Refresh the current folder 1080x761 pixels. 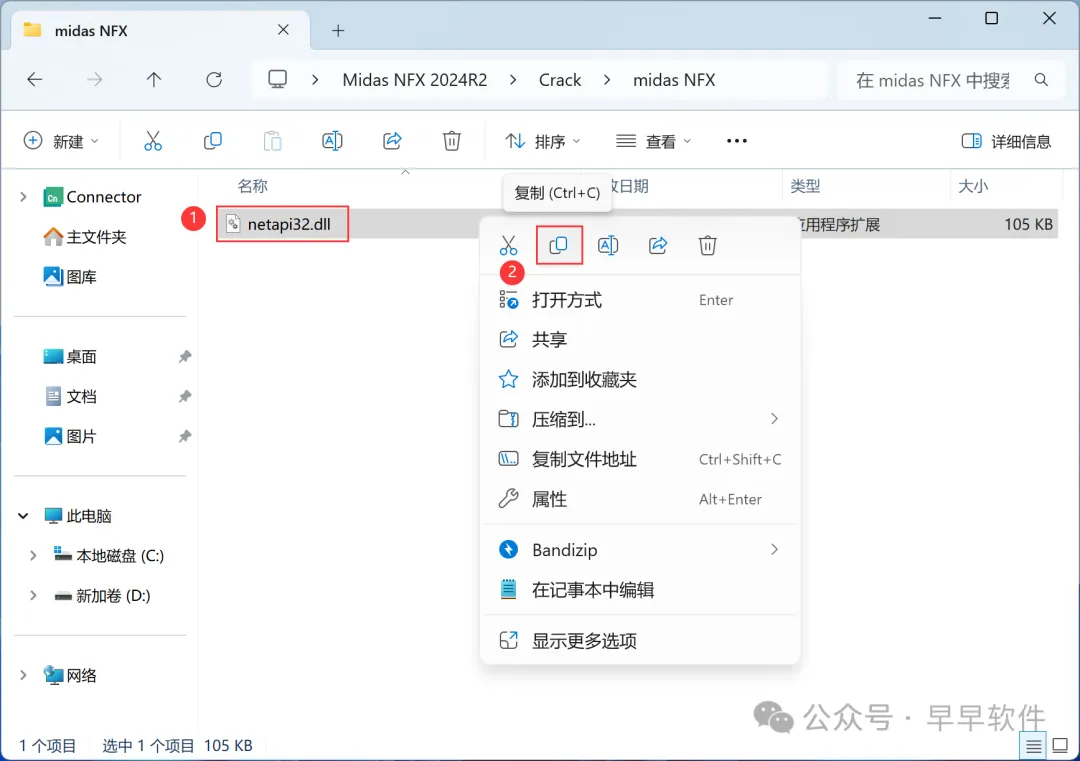[214, 80]
